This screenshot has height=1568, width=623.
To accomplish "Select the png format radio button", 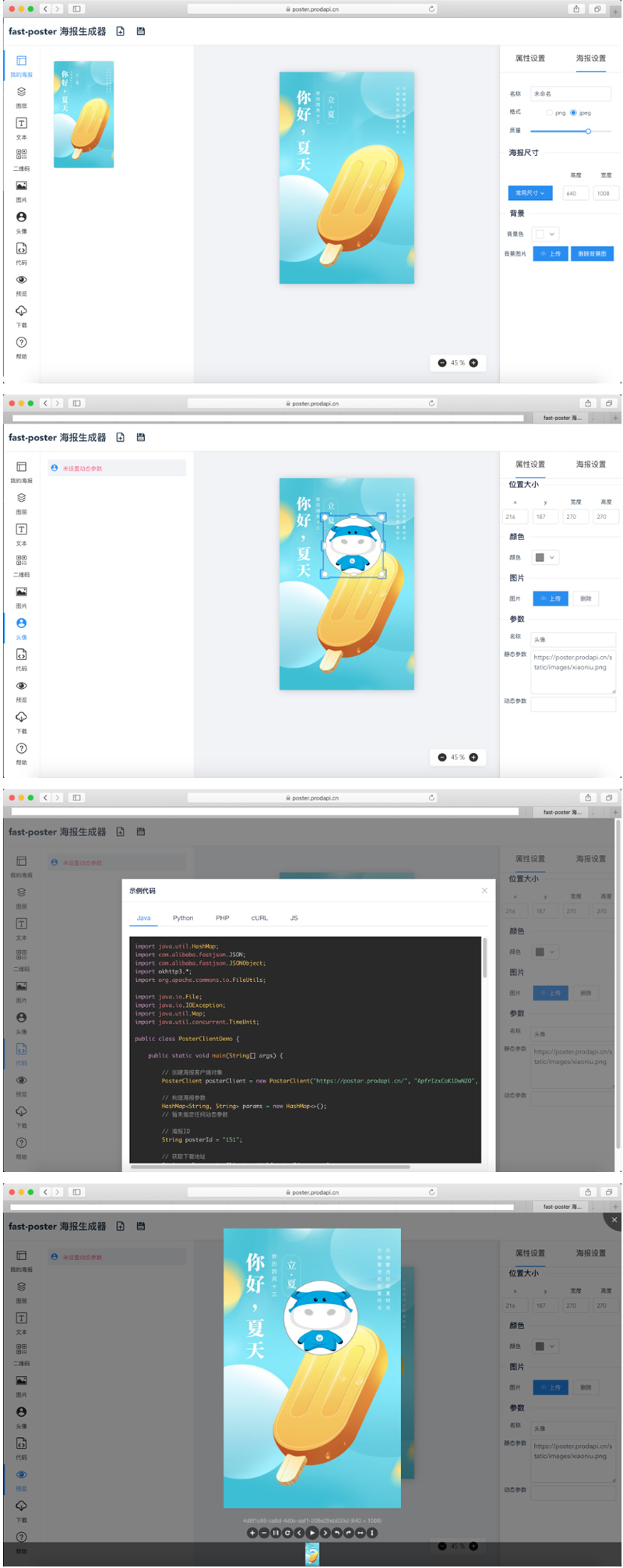I will click(550, 113).
